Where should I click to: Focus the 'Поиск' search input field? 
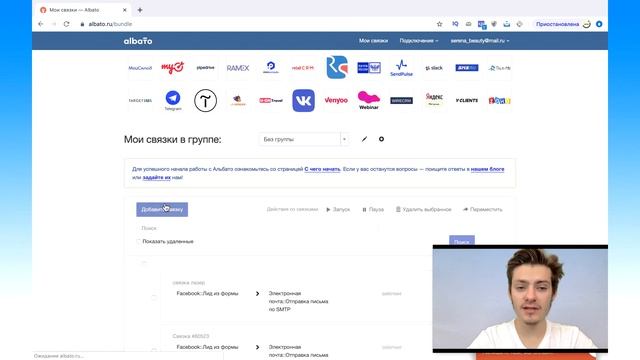[x=259, y=228]
